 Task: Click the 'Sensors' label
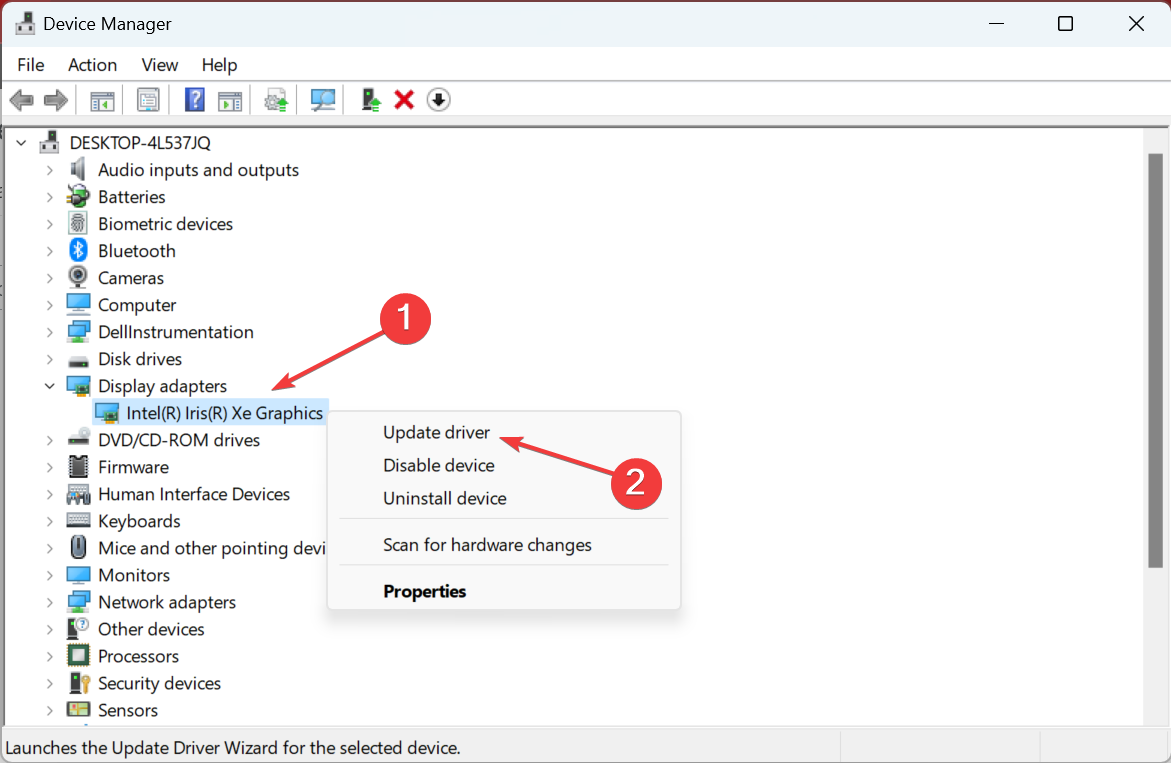pyautogui.click(x=128, y=711)
